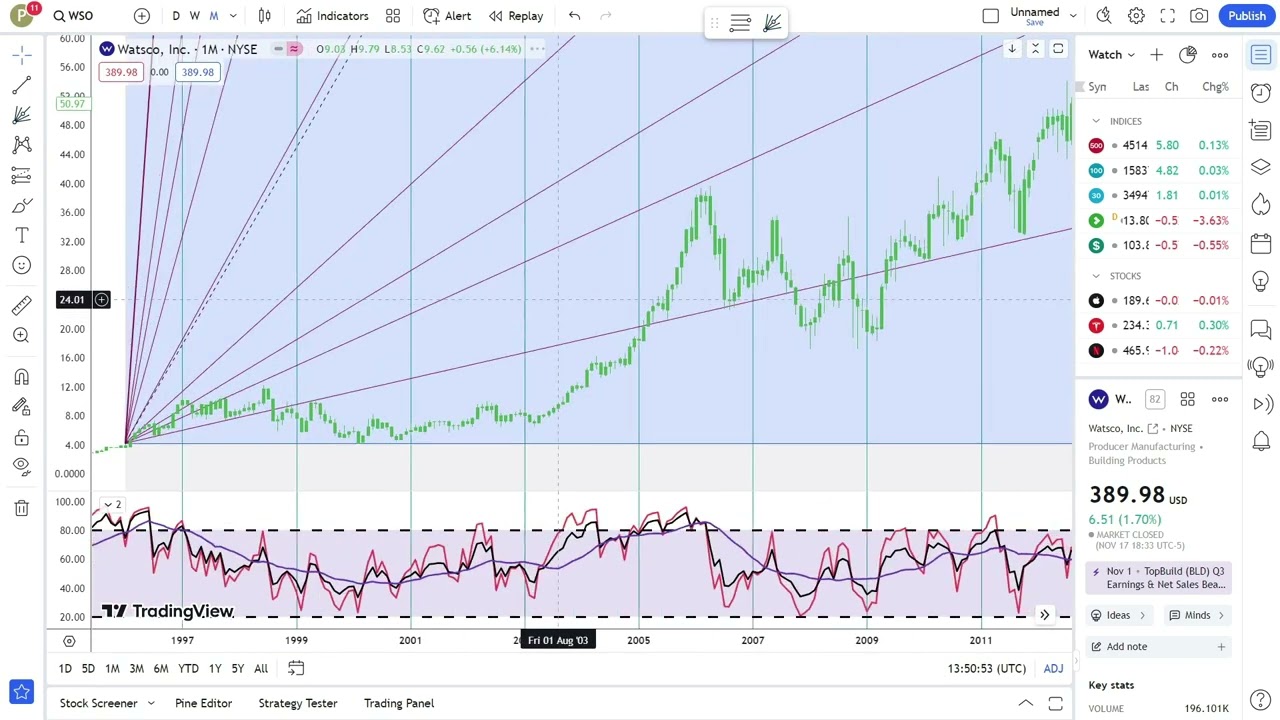The height and width of the screenshot is (720, 1280).
Task: Take a chart snapshot with the camera
Action: coord(1199,16)
